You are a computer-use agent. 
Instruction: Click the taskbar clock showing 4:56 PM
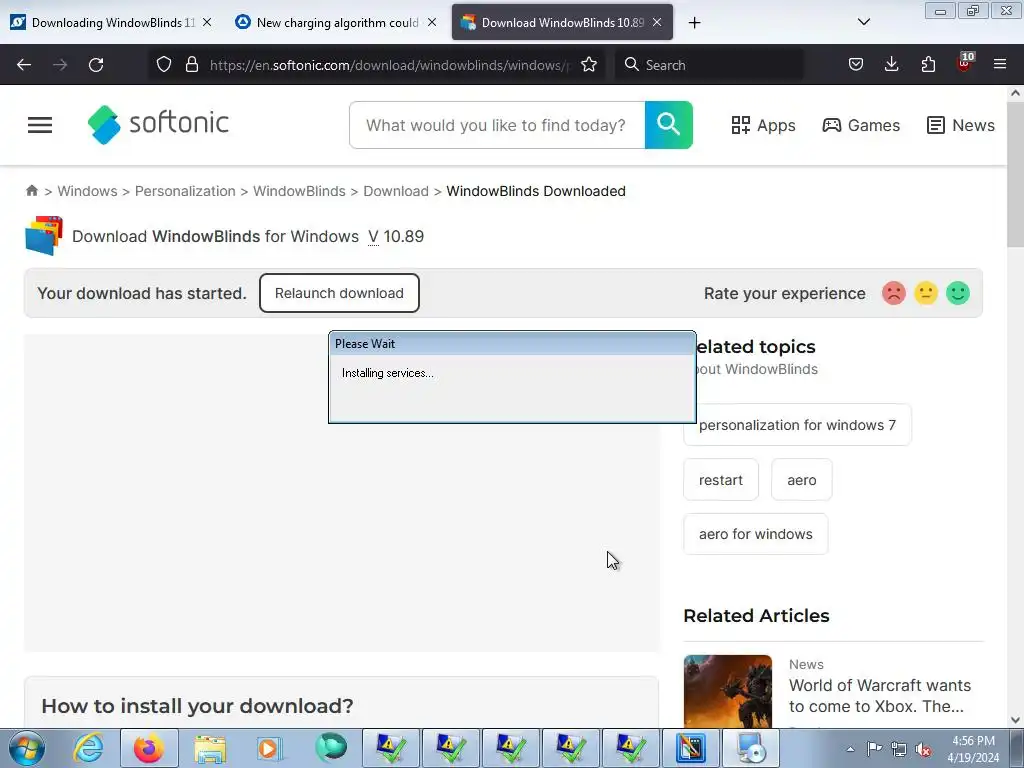click(x=973, y=749)
